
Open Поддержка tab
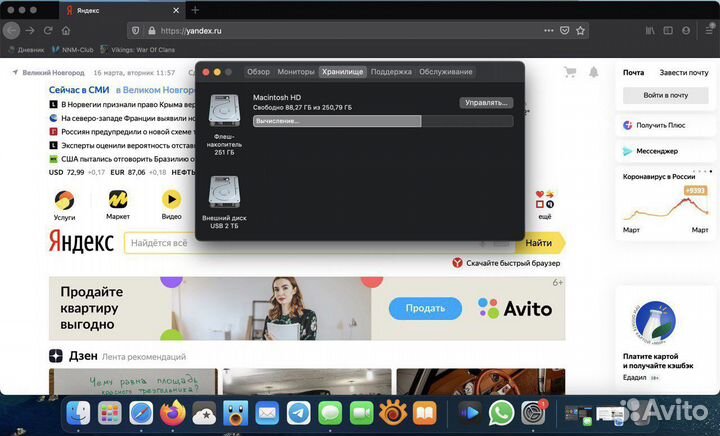pyautogui.click(x=391, y=72)
